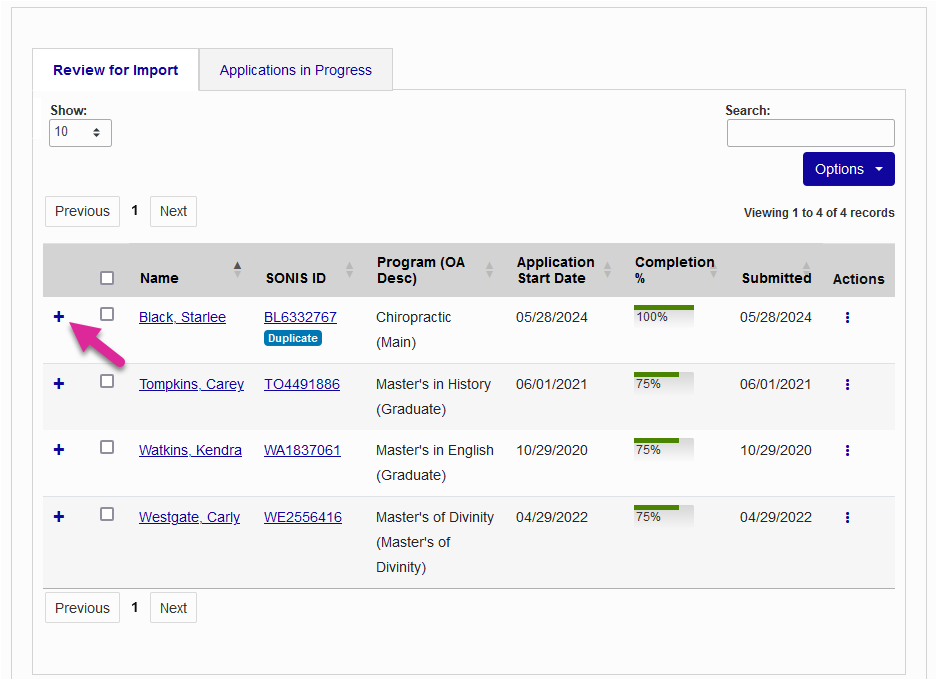The height and width of the screenshot is (679, 936).
Task: Switch to the Applications in Progress tab
Action: click(x=295, y=69)
